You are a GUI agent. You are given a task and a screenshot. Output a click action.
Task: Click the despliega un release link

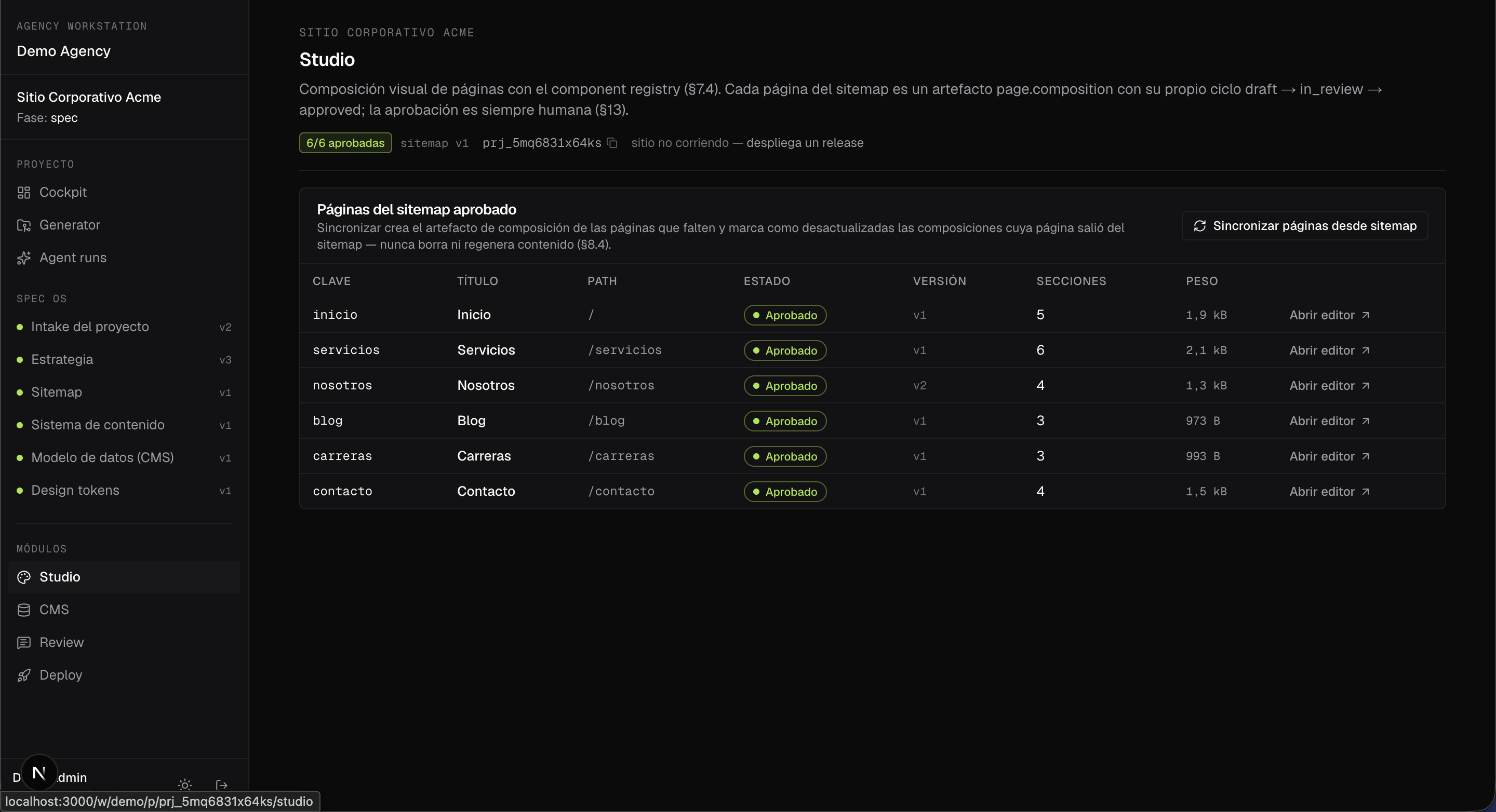point(804,143)
